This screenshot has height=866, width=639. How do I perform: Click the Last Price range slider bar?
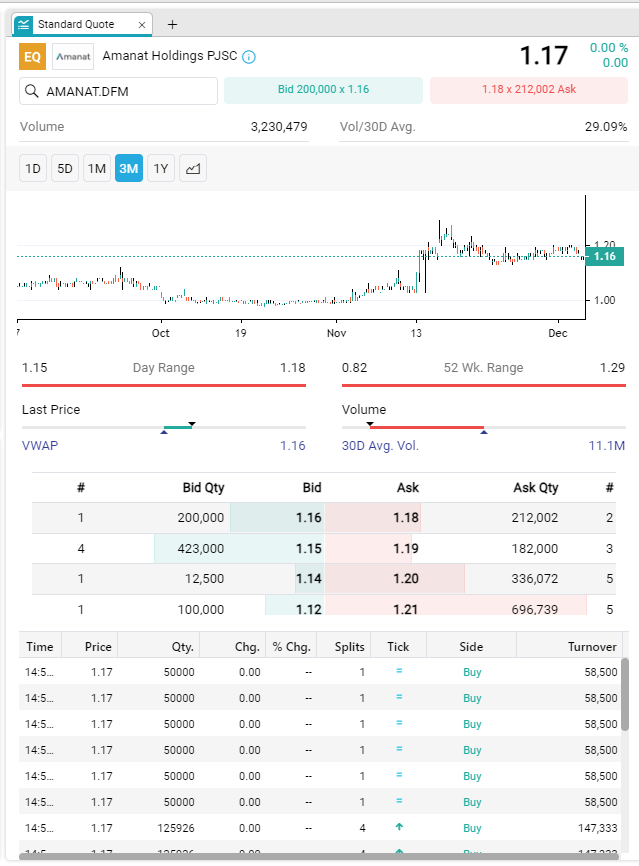pyautogui.click(x=164, y=427)
